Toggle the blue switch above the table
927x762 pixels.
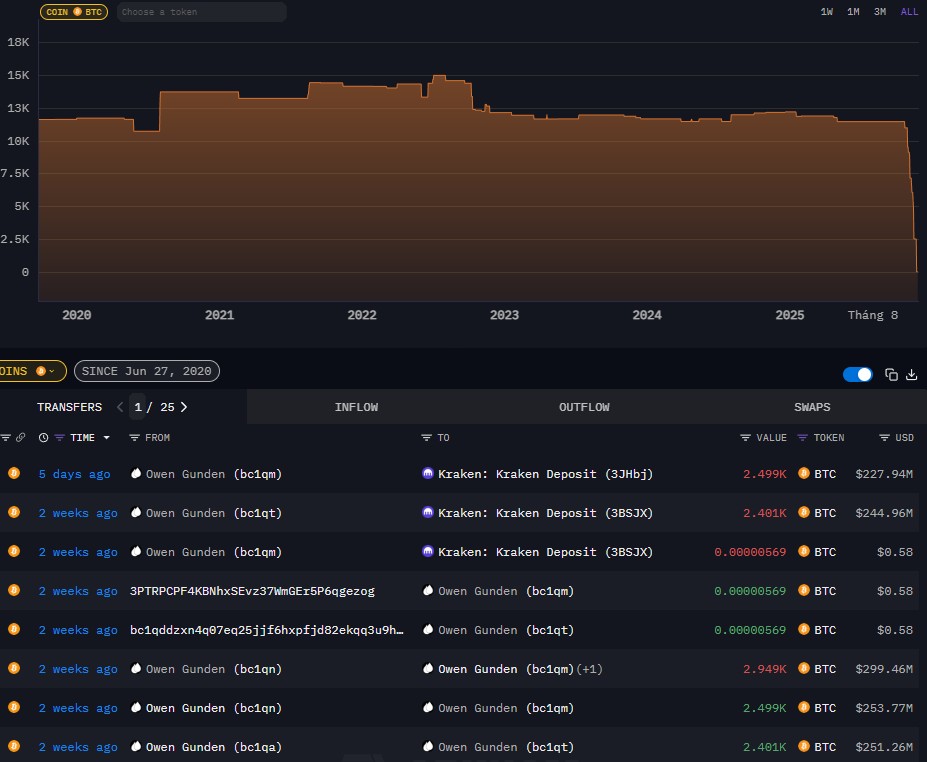click(858, 374)
